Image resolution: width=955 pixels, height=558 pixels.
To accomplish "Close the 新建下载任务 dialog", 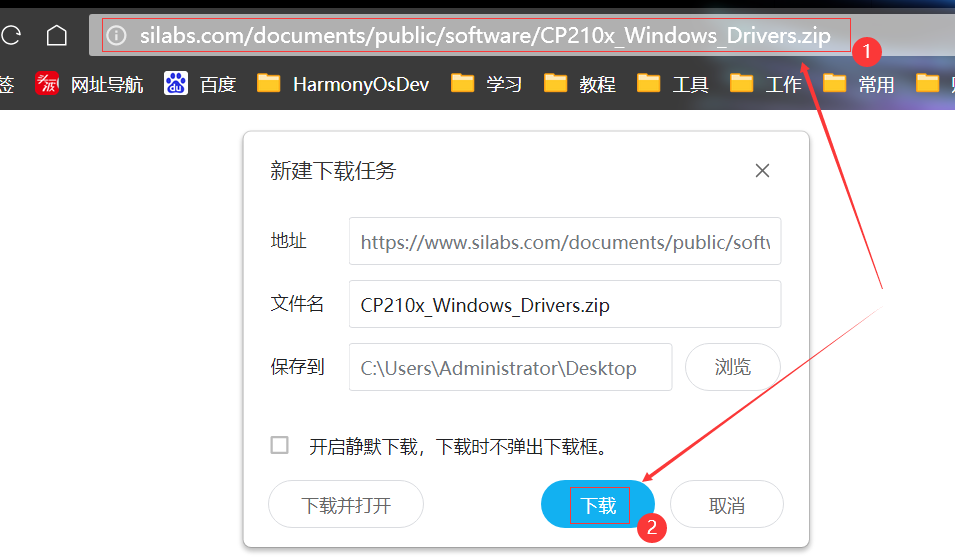I will click(x=762, y=171).
